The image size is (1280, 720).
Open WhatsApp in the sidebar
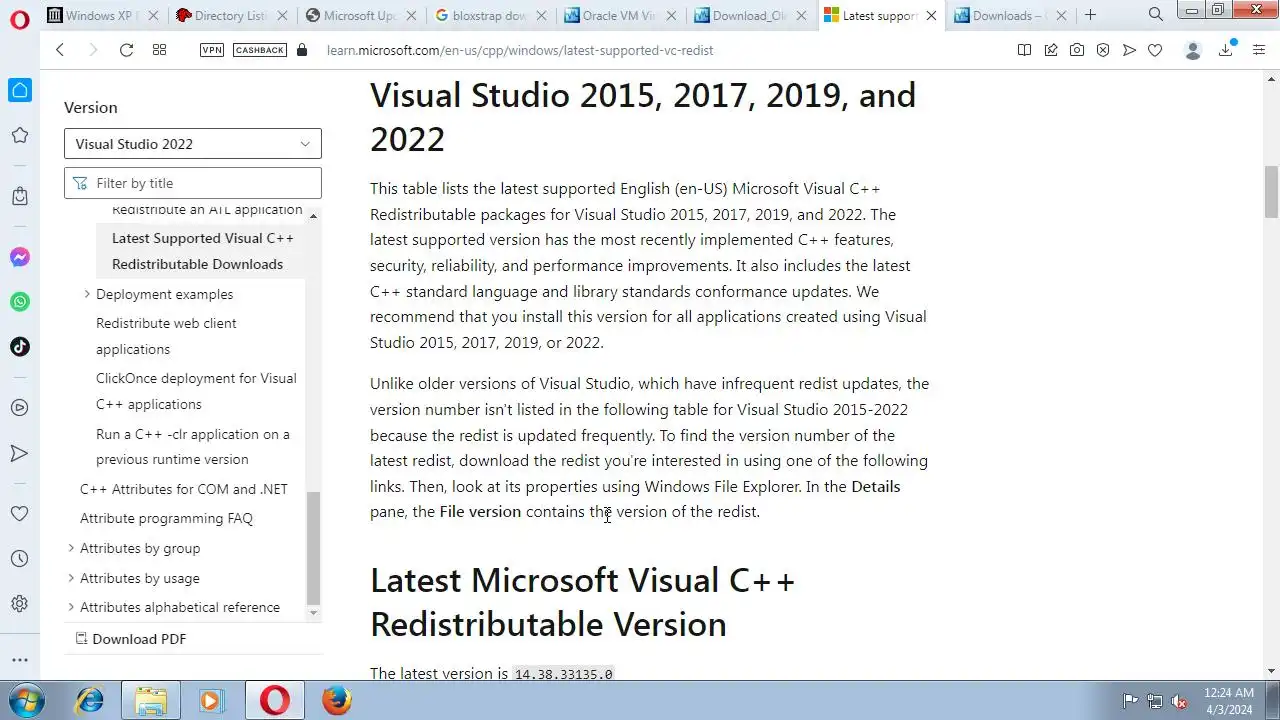[x=19, y=302]
